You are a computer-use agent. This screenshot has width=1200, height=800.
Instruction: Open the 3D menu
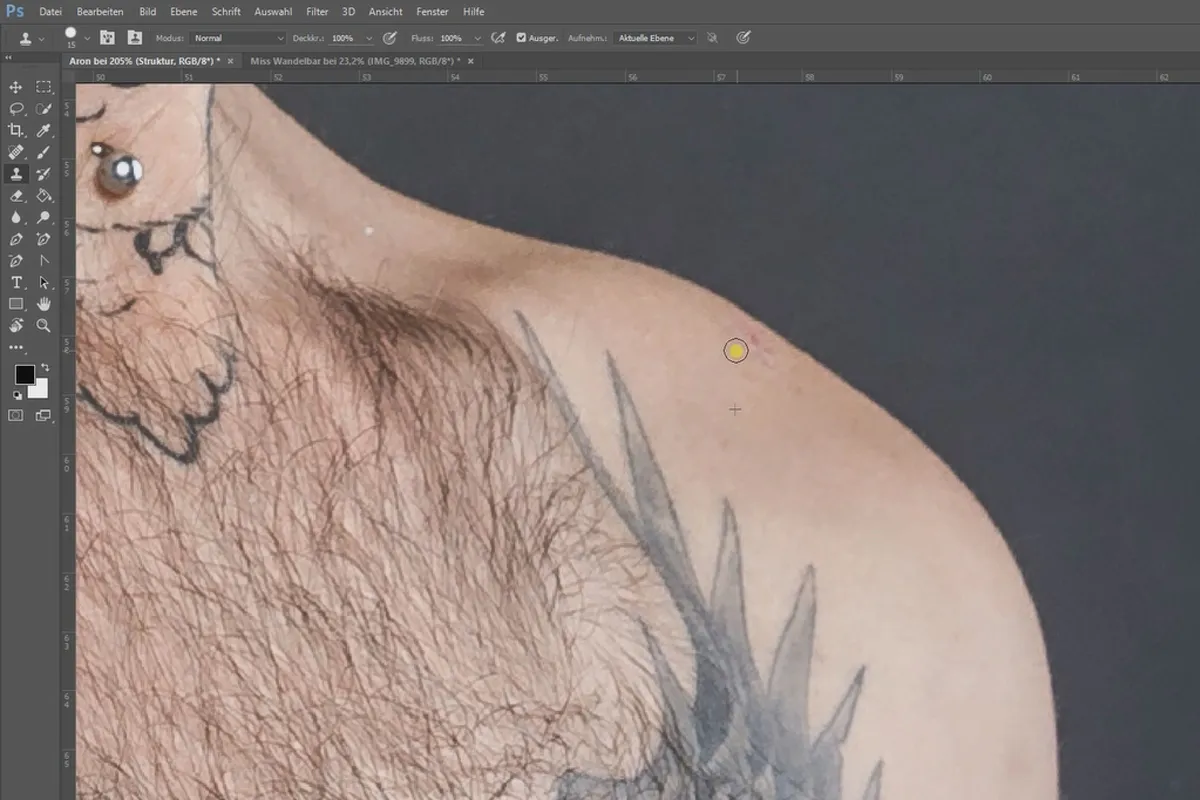[348, 12]
